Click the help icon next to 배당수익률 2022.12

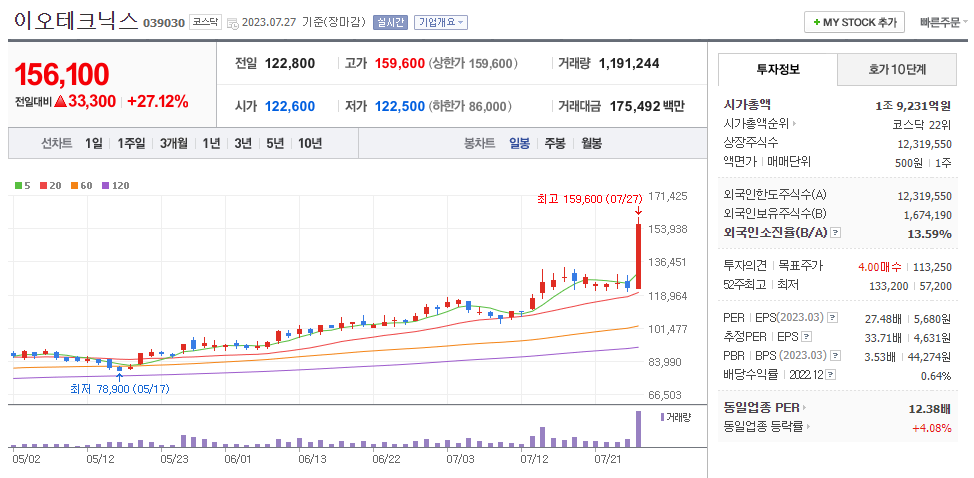tap(831, 375)
